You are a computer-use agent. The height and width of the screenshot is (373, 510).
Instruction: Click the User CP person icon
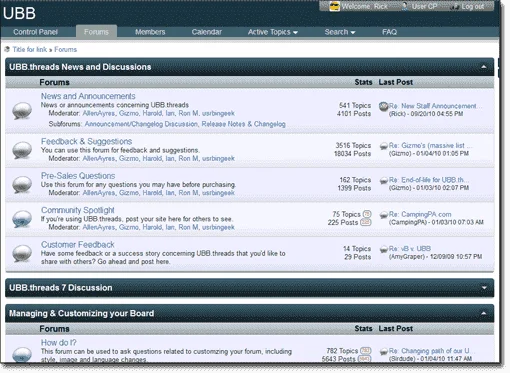[405, 6]
